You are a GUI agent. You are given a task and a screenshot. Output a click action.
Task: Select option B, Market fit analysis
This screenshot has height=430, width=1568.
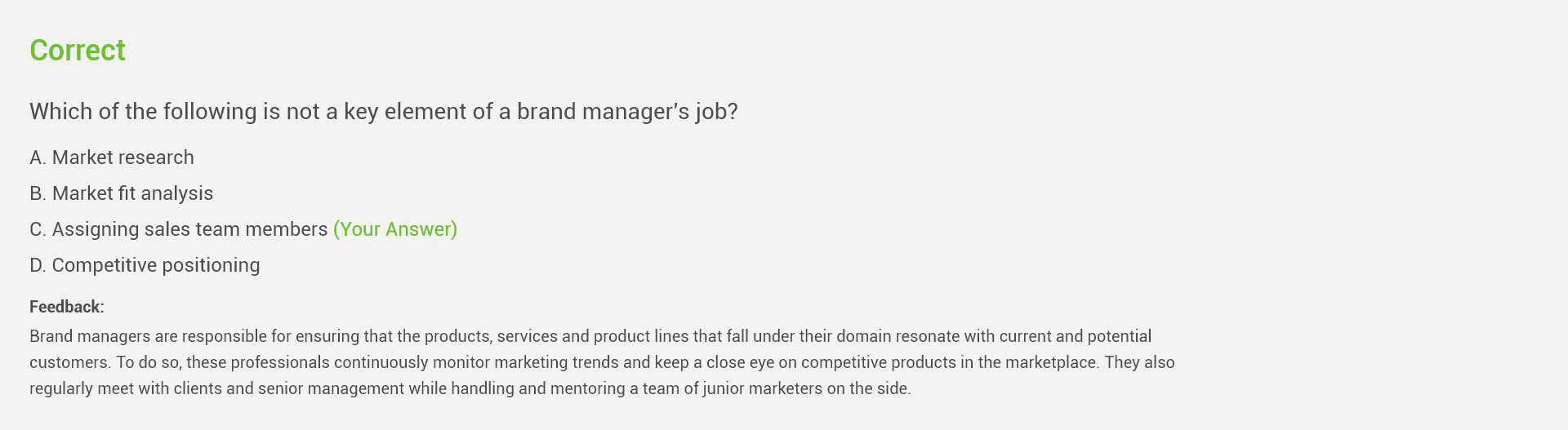132,193
